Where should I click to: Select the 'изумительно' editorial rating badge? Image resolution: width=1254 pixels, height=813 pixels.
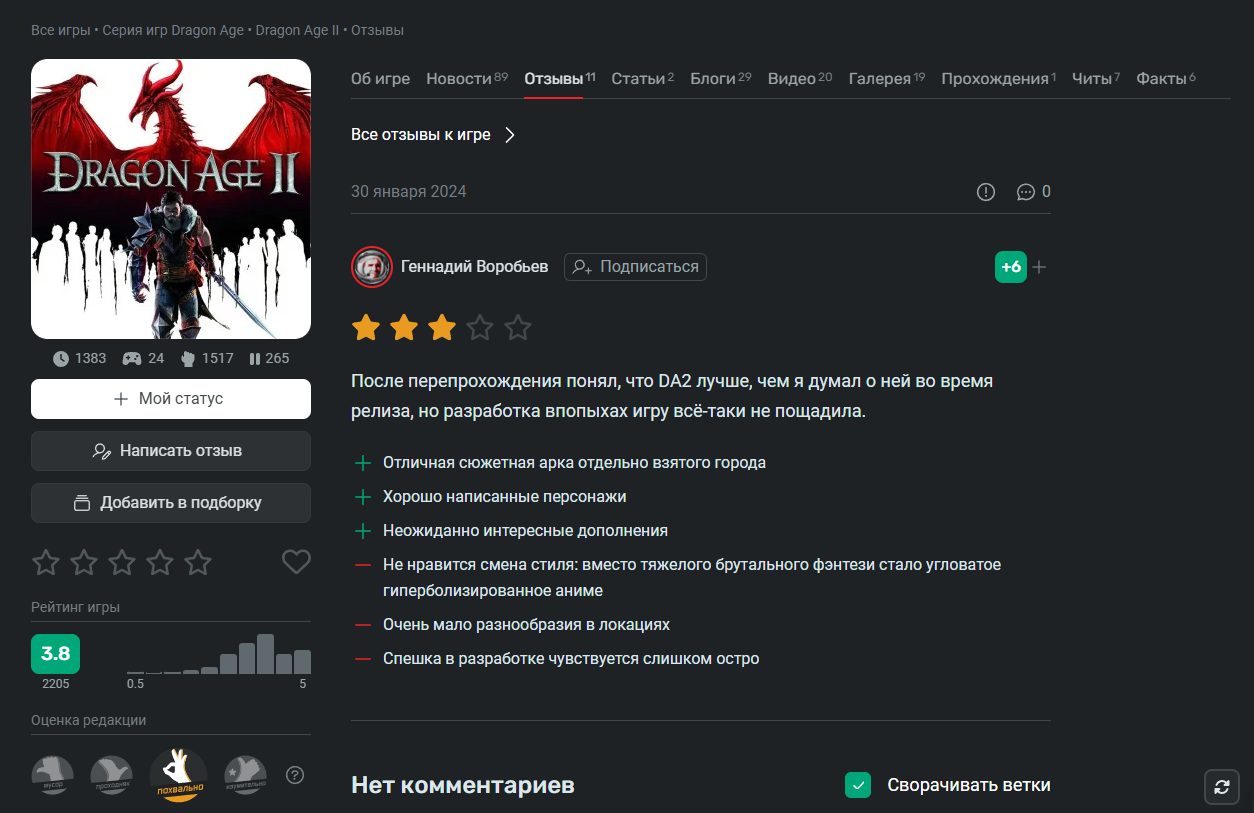245,775
